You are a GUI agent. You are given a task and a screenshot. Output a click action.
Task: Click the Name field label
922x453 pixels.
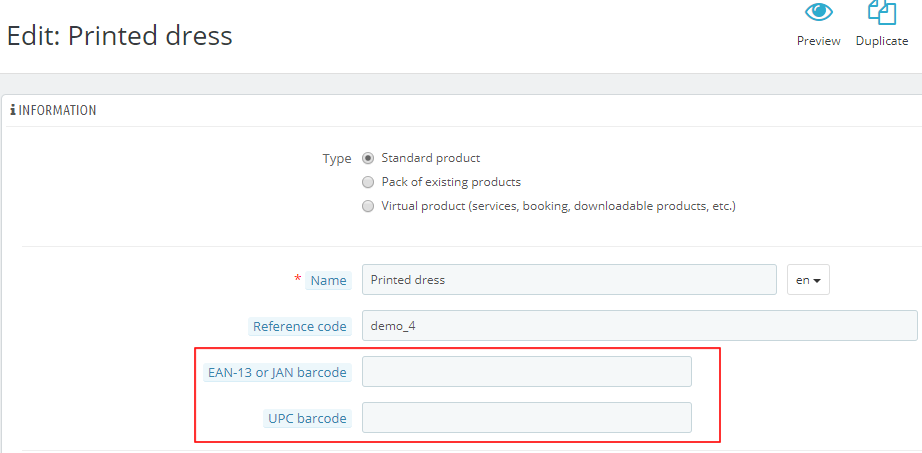[x=328, y=281]
